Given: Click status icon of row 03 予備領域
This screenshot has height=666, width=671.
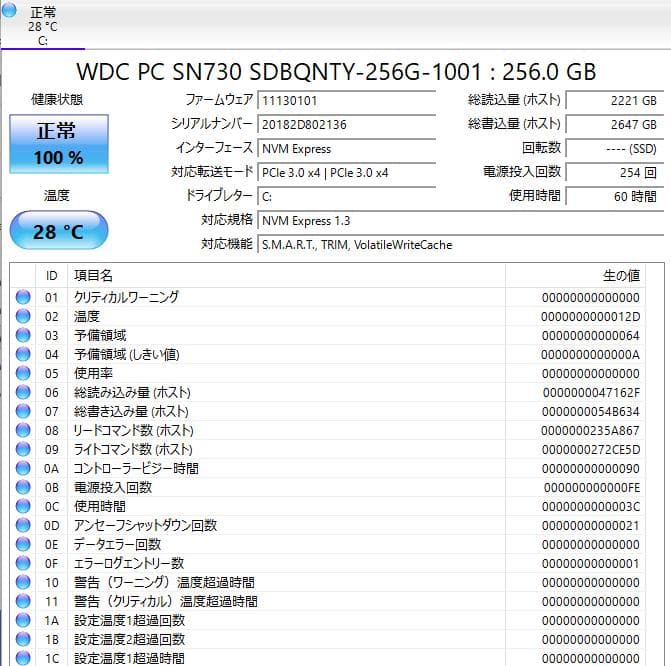Looking at the screenshot, I should [x=23, y=335].
